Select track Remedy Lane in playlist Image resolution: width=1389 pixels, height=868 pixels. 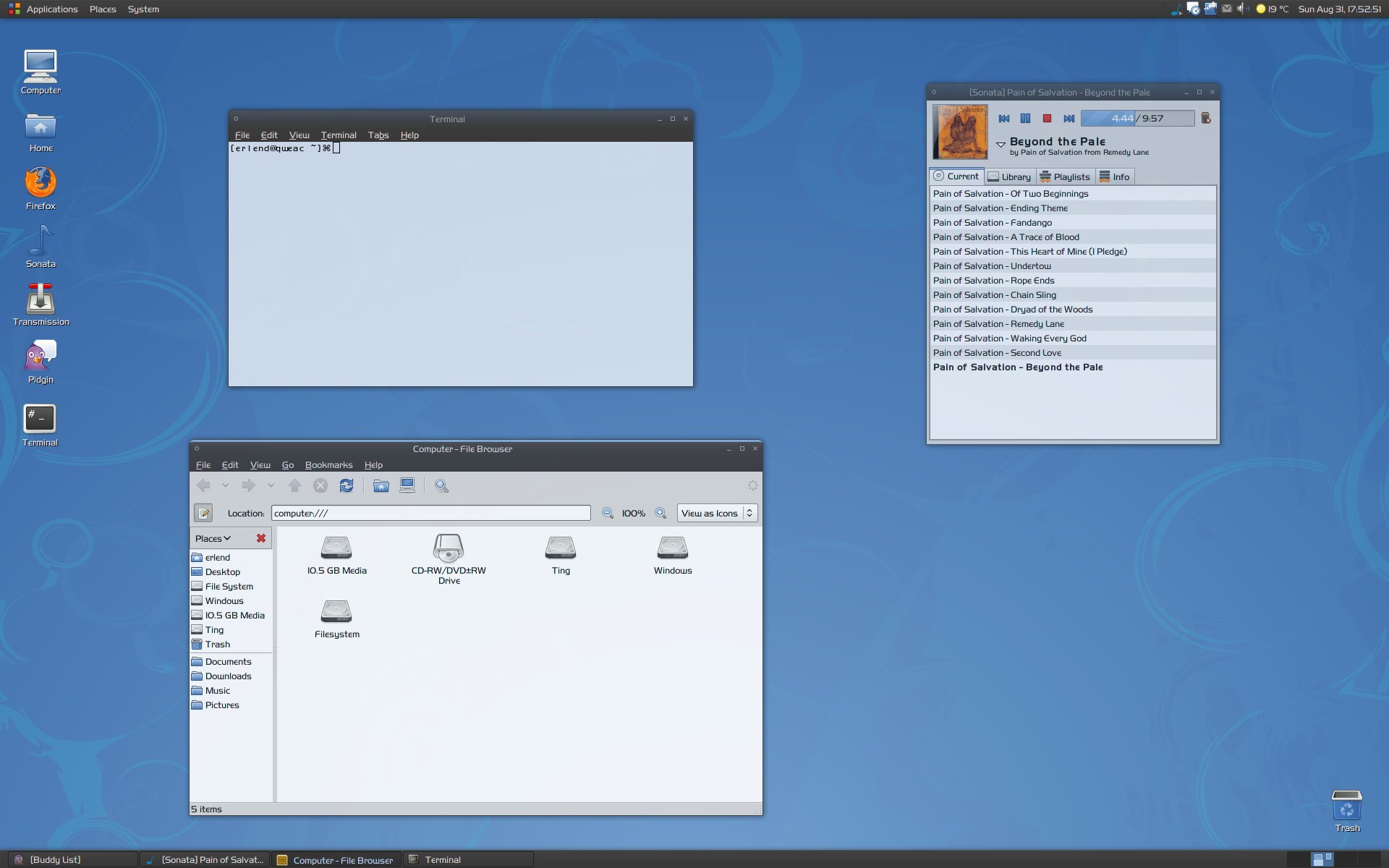pyautogui.click(x=1073, y=323)
